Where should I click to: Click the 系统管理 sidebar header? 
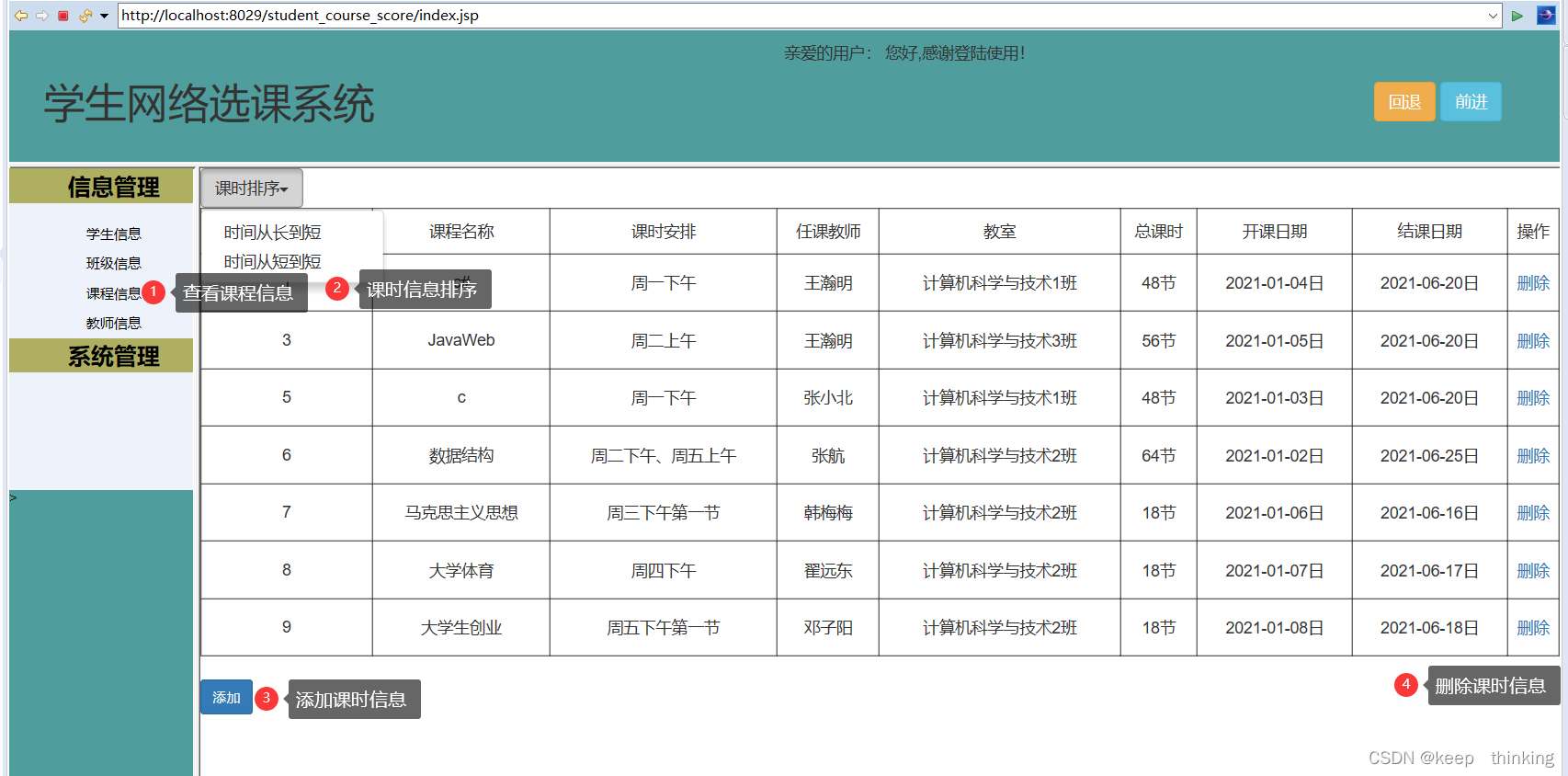click(101, 356)
